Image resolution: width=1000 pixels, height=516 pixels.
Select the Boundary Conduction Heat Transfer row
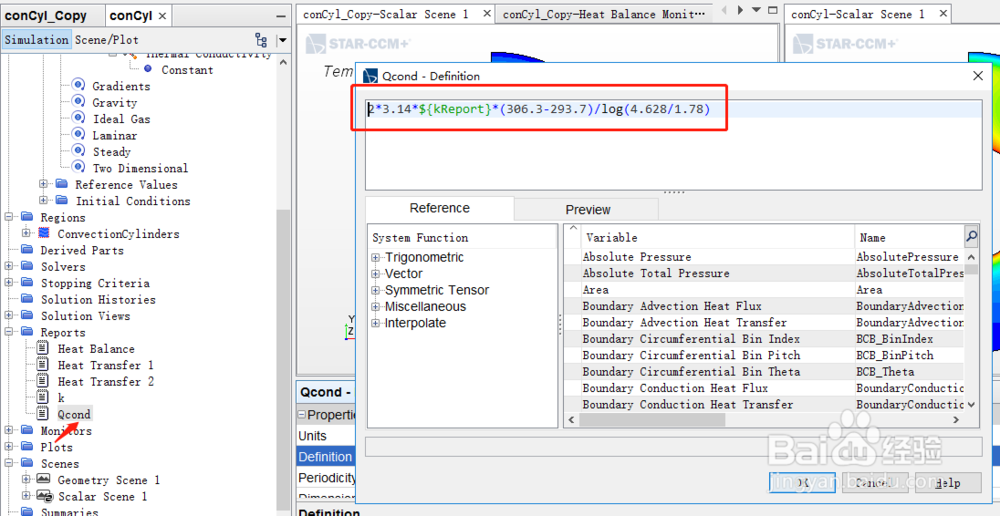pyautogui.click(x=764, y=404)
